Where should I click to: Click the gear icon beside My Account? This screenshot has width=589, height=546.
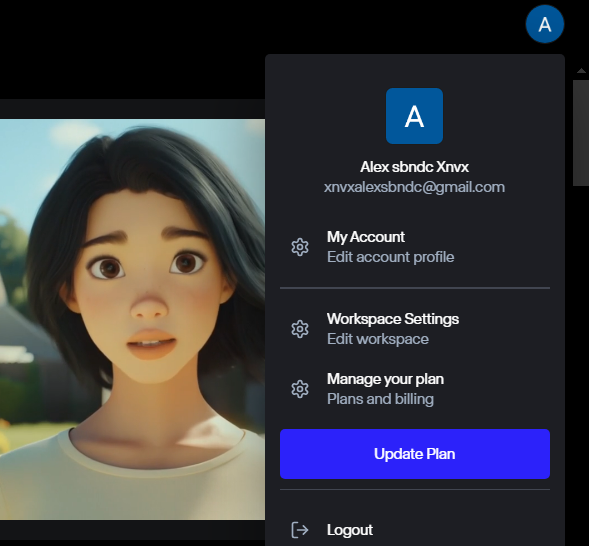pyautogui.click(x=300, y=247)
